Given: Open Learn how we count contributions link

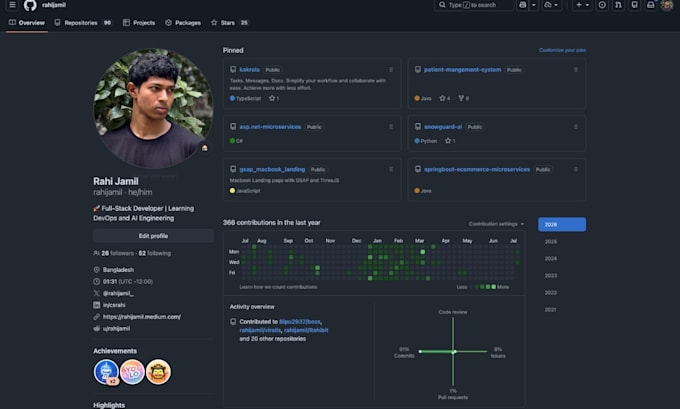Looking at the screenshot, I should [278, 287].
